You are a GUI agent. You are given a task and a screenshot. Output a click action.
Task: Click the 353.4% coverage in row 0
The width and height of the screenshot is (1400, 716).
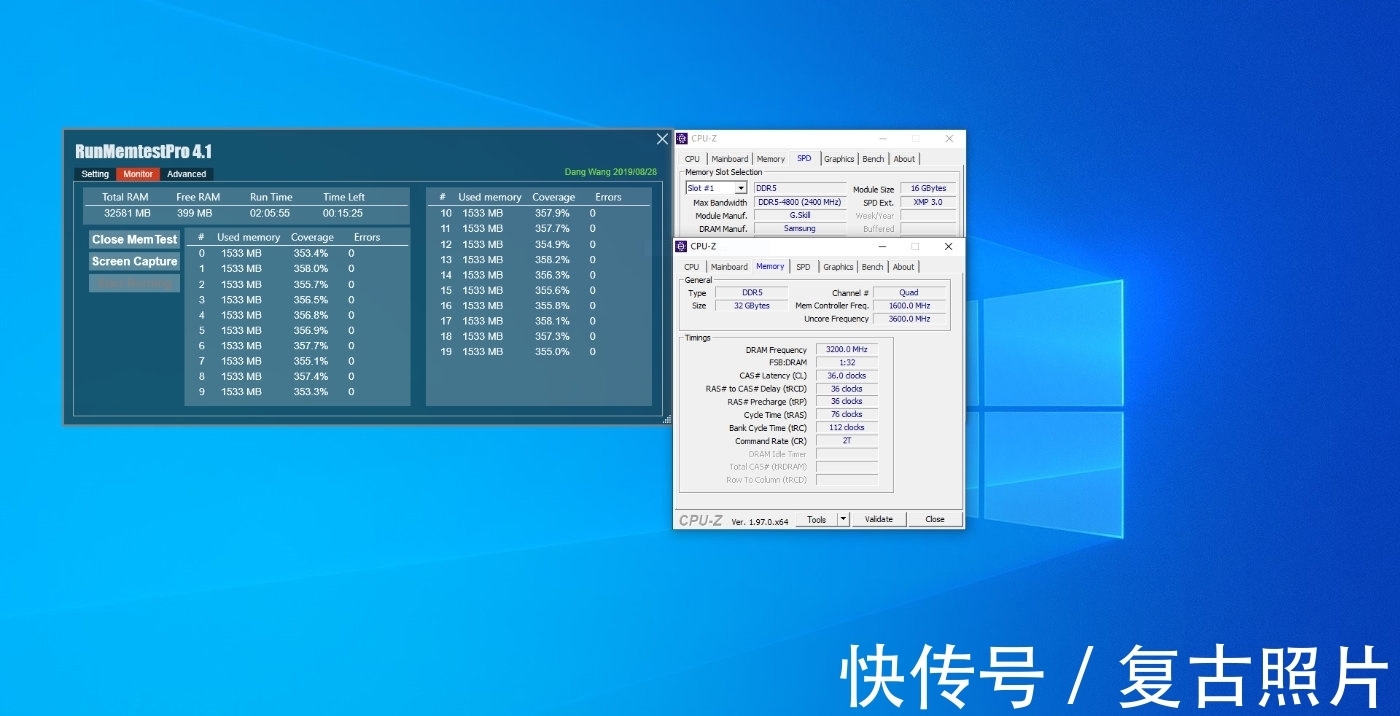click(310, 254)
